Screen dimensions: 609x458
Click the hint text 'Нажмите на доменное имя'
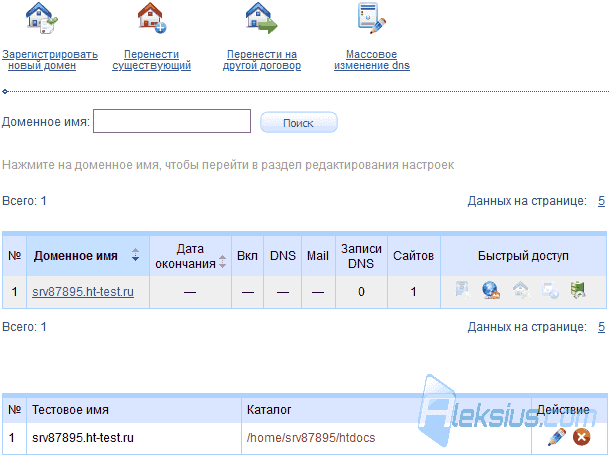coord(81,165)
